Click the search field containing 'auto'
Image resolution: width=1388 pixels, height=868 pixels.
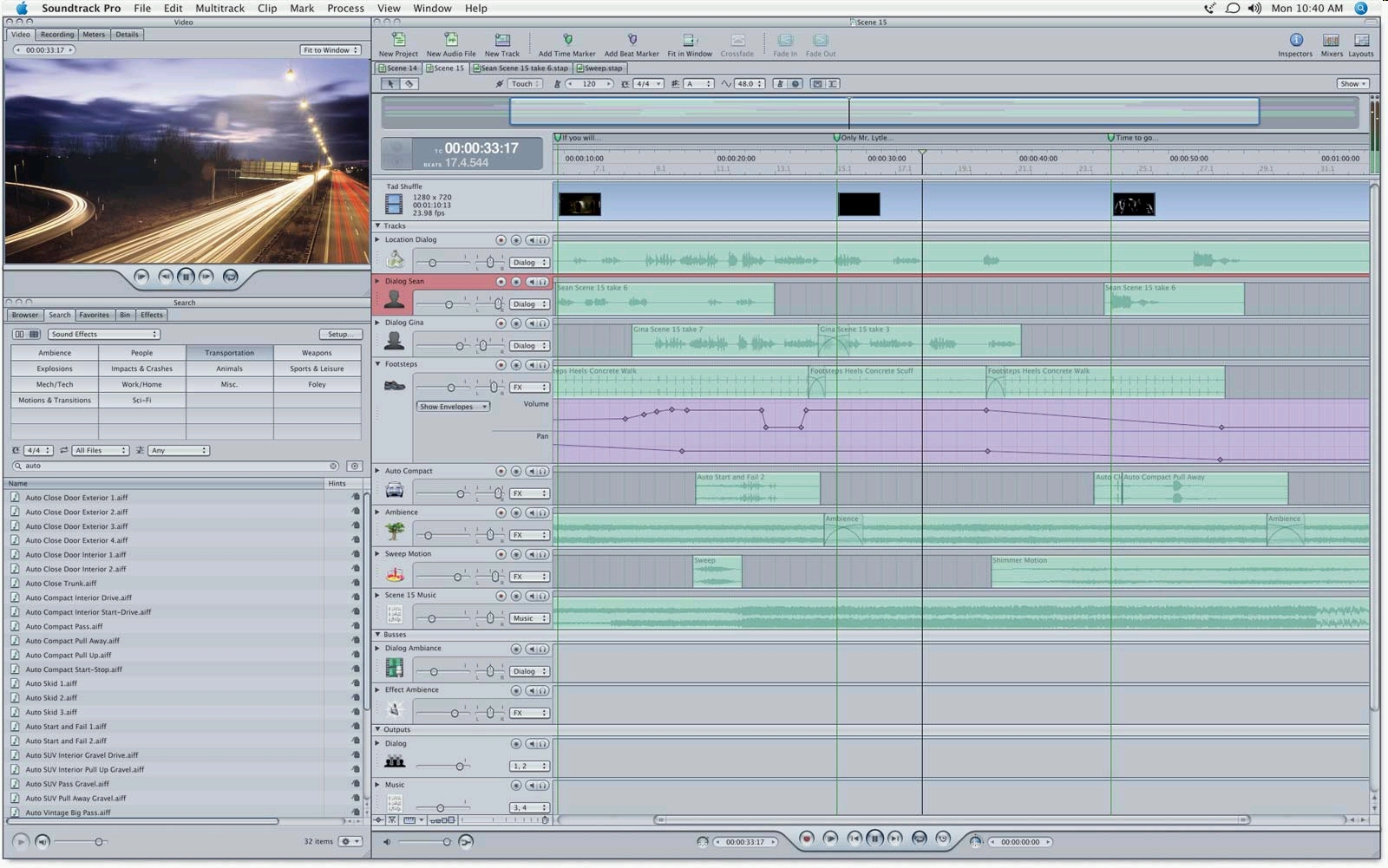tap(175, 466)
